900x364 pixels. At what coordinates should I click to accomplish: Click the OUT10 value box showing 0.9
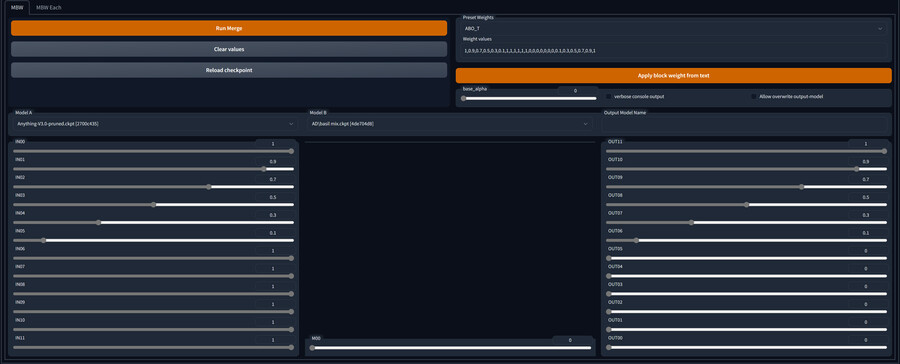[866, 161]
